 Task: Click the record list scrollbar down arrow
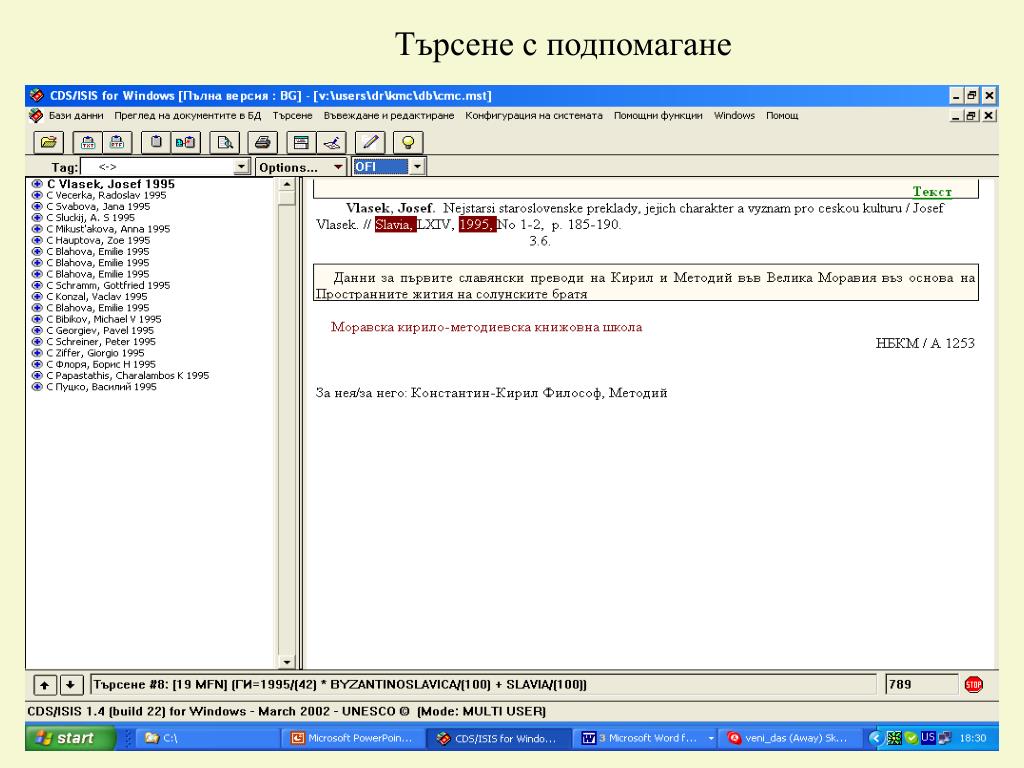[x=286, y=662]
